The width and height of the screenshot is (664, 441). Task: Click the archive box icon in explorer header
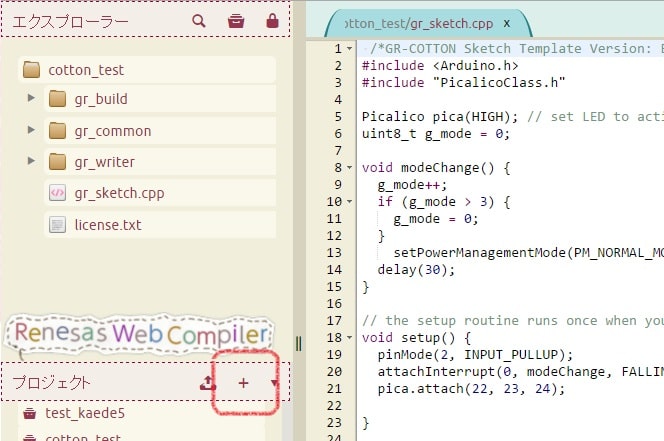235,20
